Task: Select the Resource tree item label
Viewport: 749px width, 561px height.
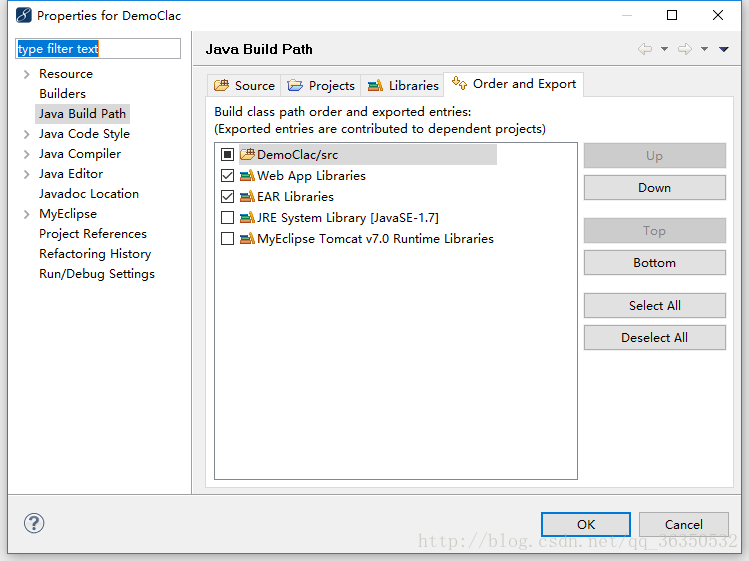Action: point(66,74)
